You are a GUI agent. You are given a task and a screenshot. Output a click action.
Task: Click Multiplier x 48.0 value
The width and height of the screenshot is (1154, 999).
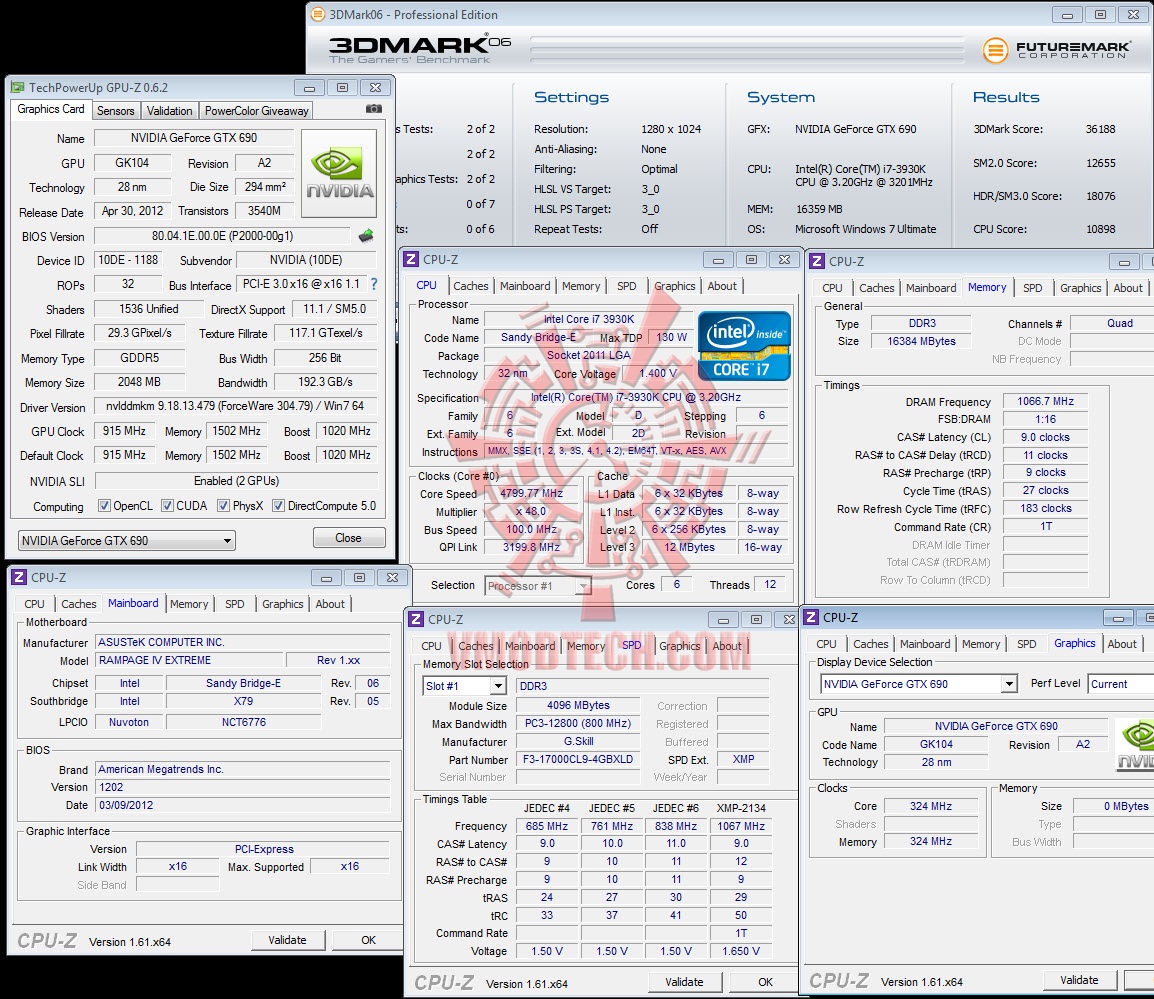[531, 511]
